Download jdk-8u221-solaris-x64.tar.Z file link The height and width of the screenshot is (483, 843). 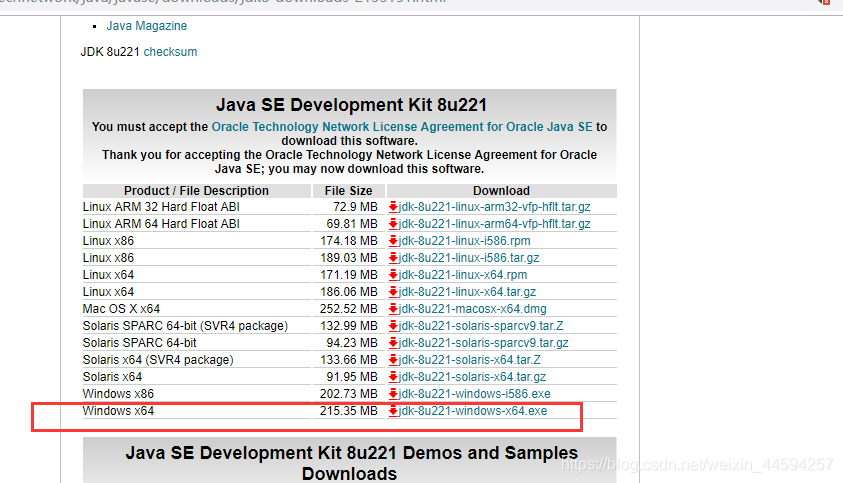pos(470,360)
